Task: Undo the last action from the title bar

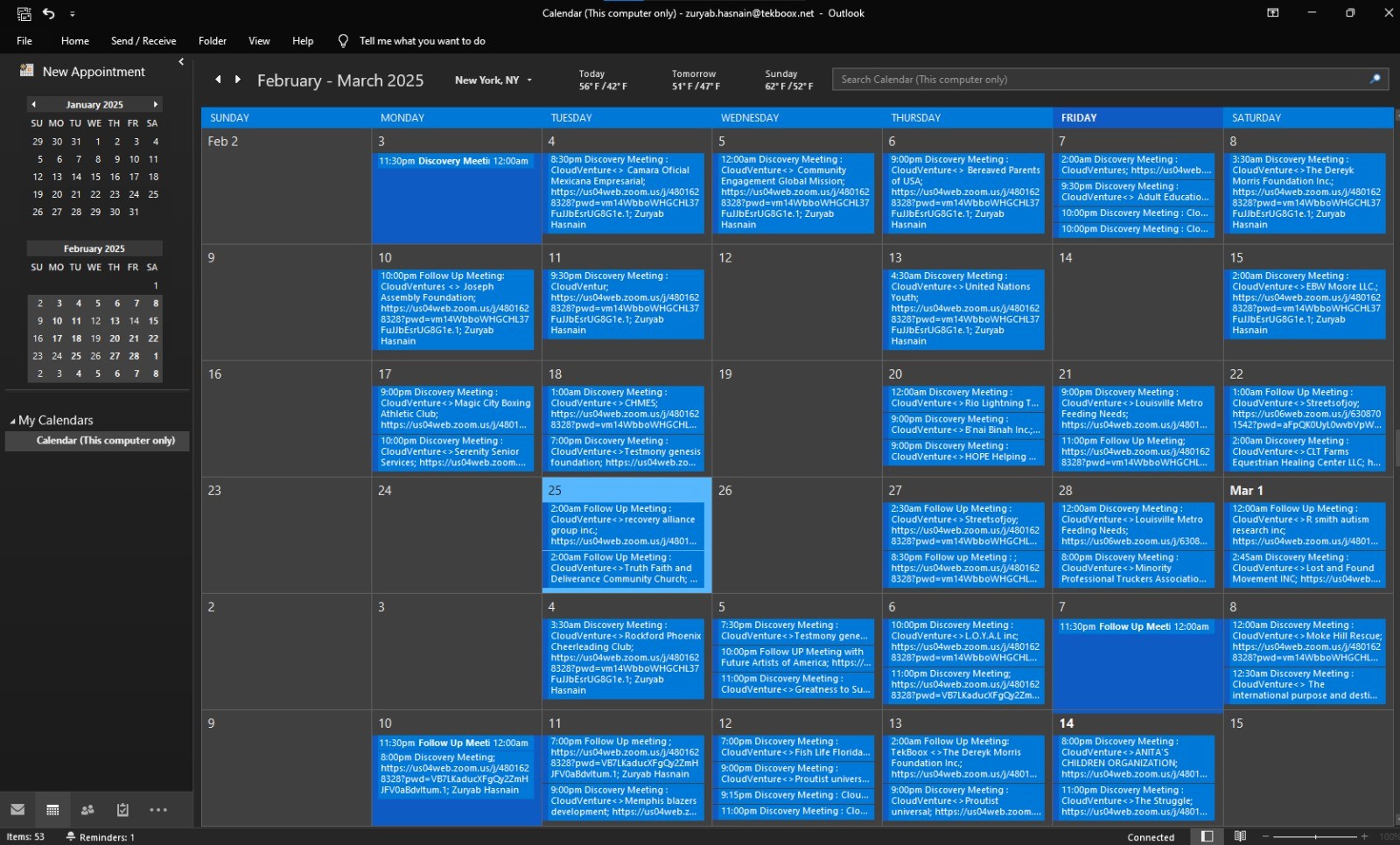Action: pos(49,13)
